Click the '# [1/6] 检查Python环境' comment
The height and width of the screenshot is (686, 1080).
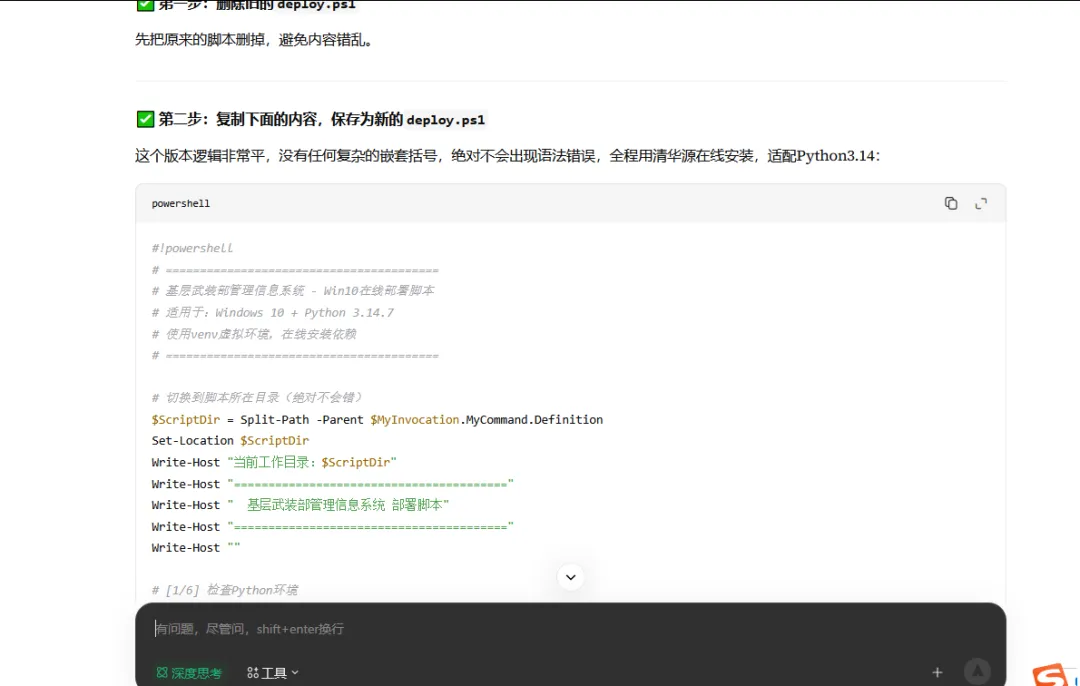(x=225, y=590)
